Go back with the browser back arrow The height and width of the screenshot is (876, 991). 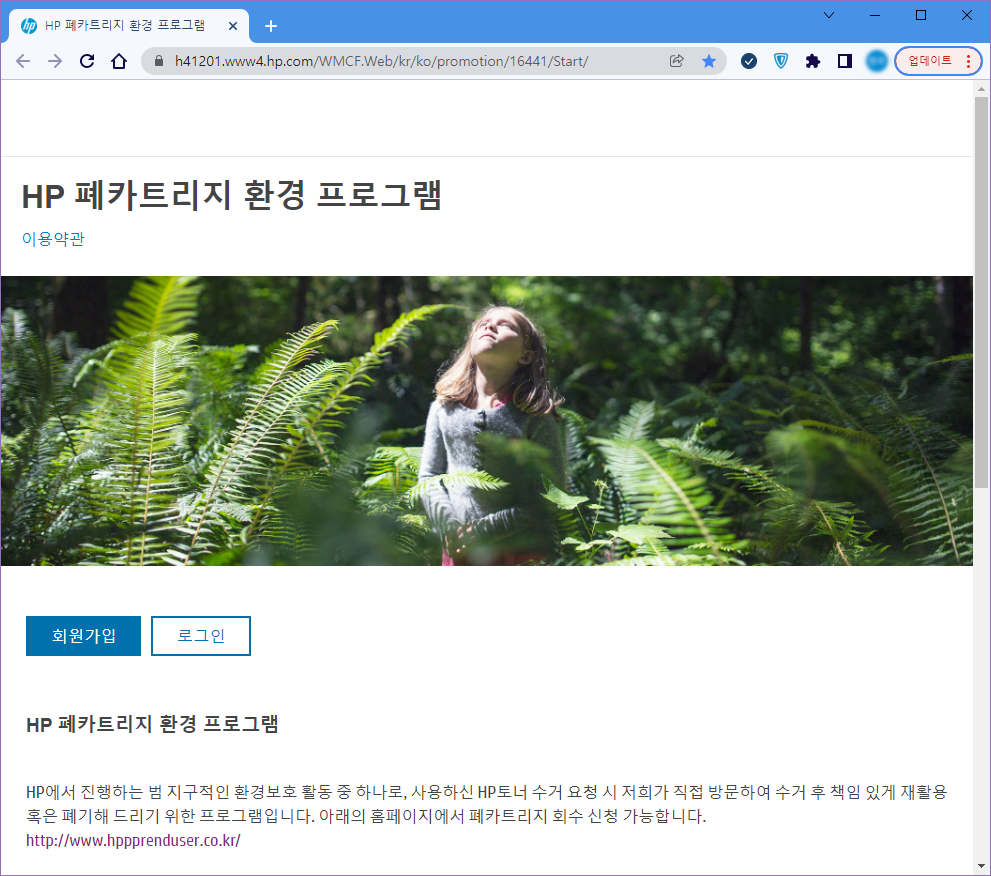click(23, 61)
